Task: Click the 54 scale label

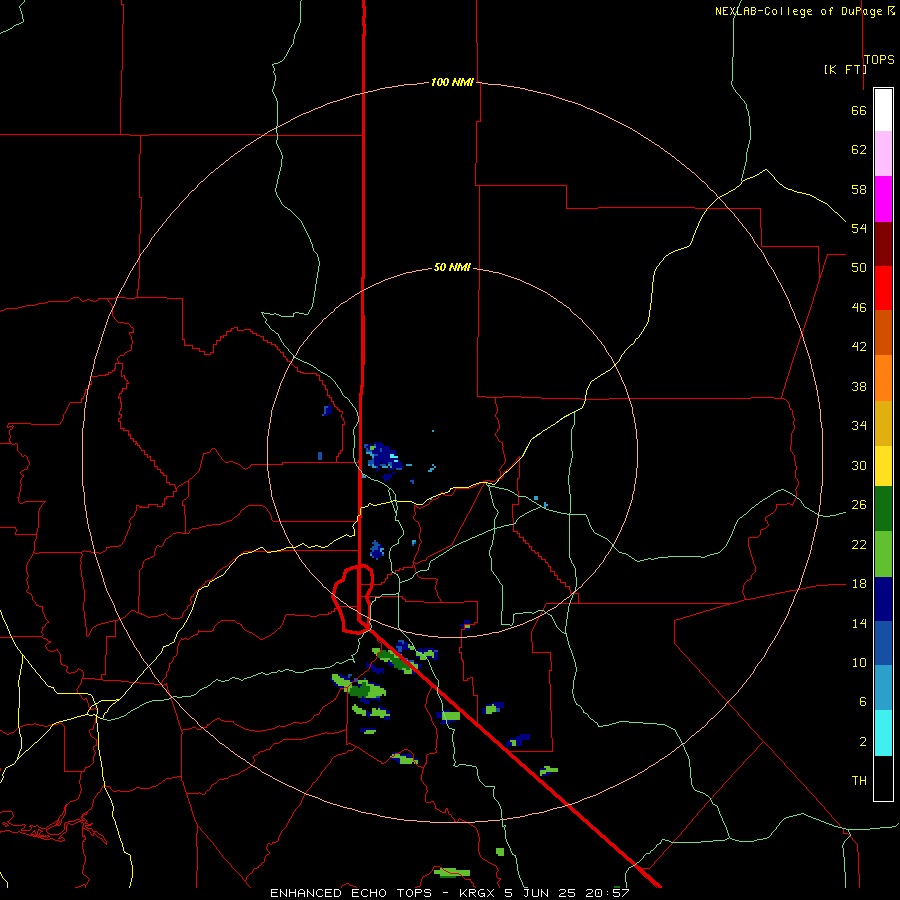Action: click(859, 228)
